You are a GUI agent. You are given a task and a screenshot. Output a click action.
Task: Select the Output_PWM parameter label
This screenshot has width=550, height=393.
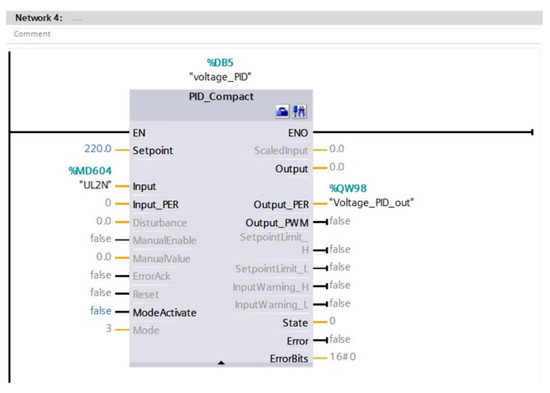pos(277,223)
